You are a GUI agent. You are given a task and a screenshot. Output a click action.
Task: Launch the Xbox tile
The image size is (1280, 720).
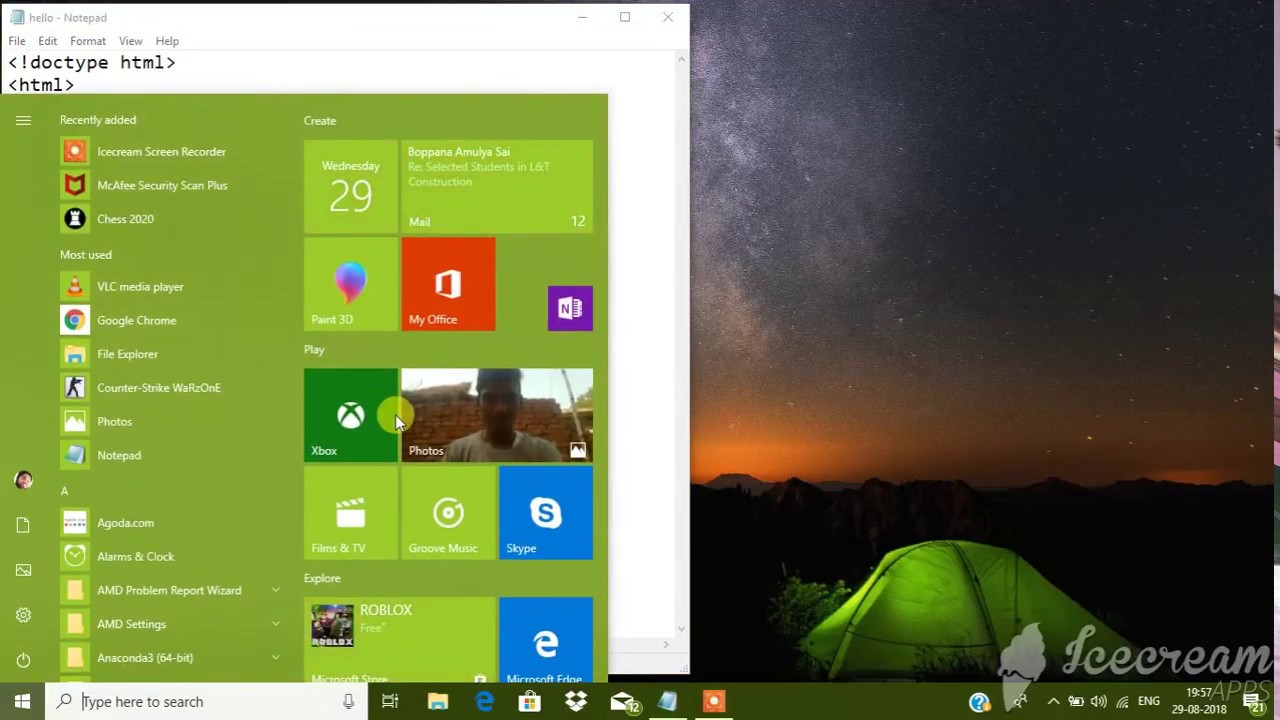(x=350, y=415)
